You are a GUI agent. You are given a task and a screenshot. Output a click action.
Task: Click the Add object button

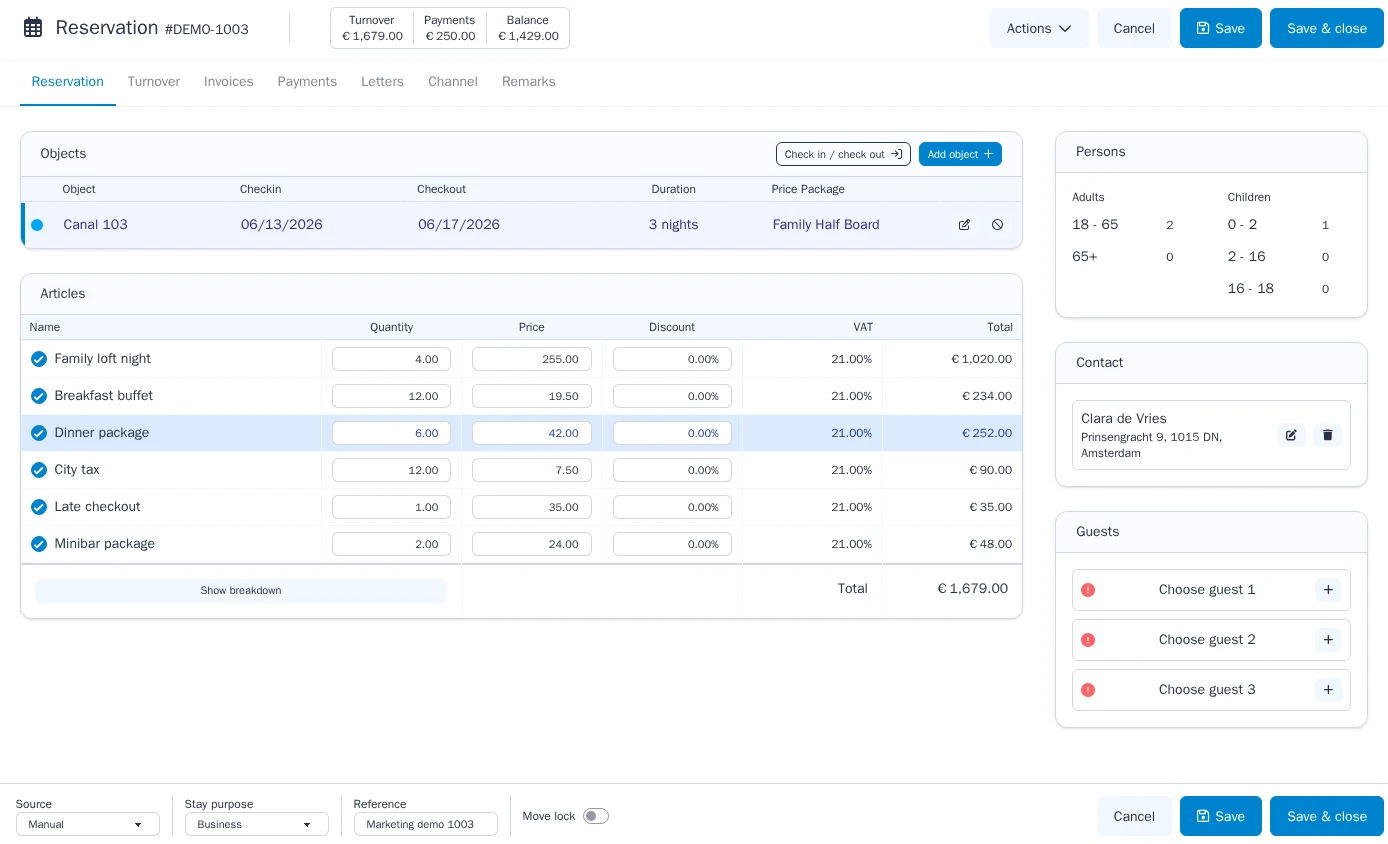pos(960,154)
